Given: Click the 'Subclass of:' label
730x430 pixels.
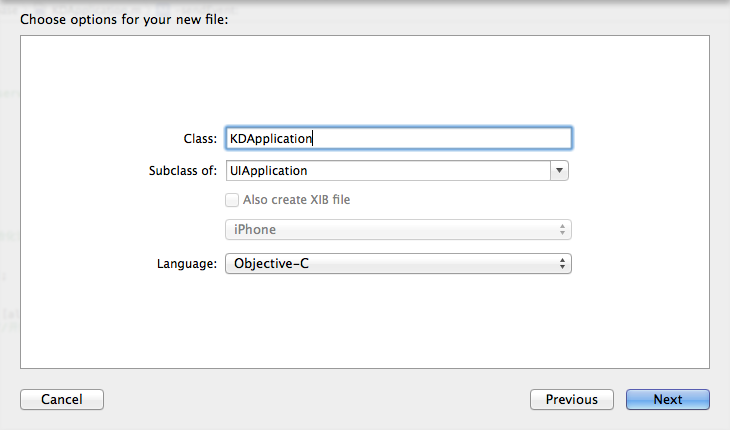Looking at the screenshot, I should point(182,171).
